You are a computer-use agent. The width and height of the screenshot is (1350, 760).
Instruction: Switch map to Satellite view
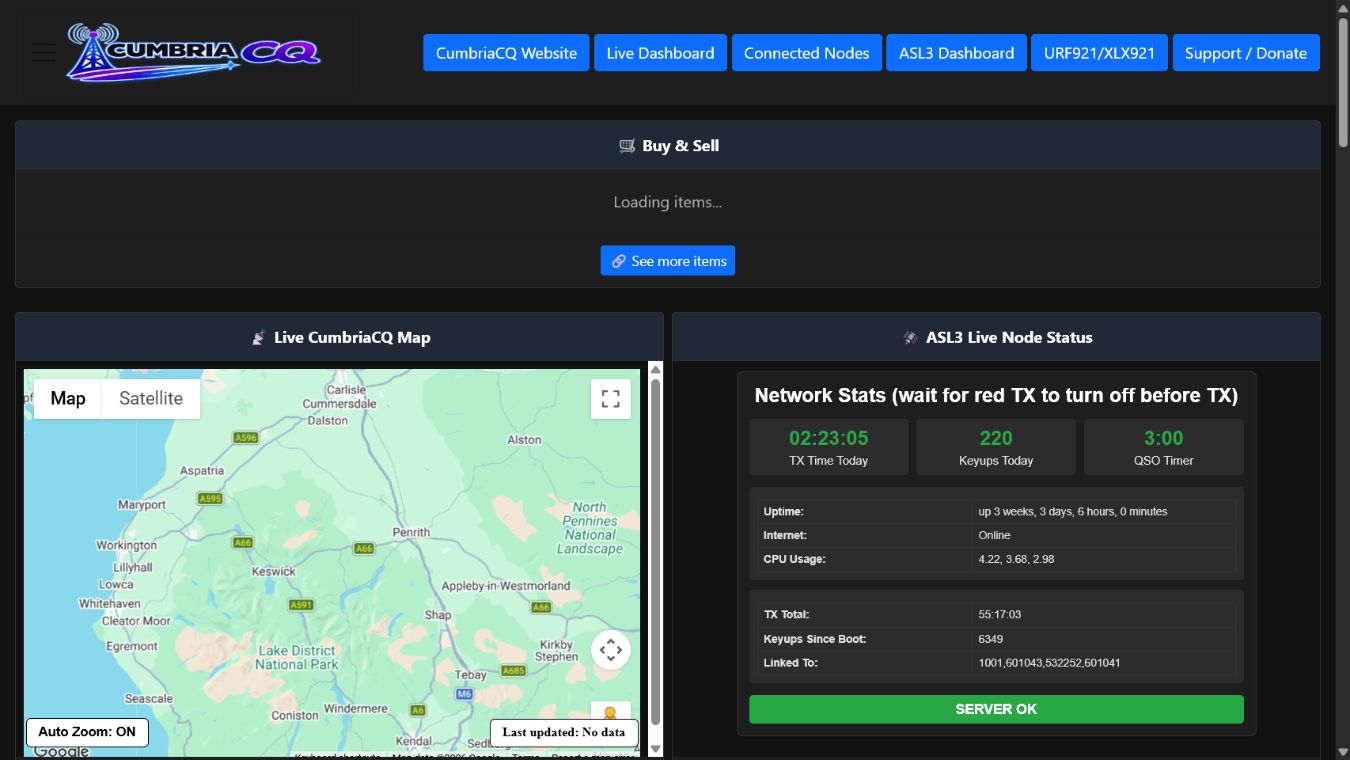tap(151, 398)
